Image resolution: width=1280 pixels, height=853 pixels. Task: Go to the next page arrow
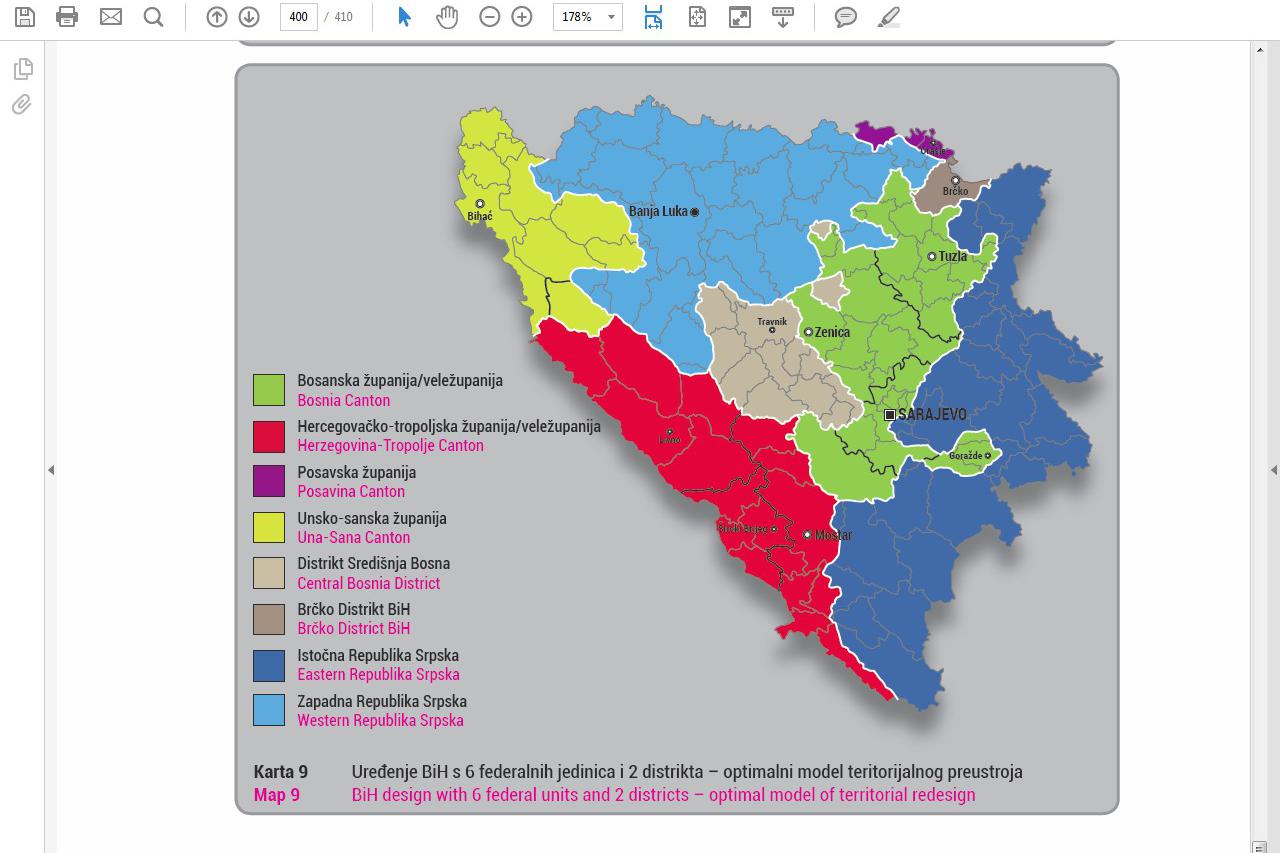coord(249,17)
